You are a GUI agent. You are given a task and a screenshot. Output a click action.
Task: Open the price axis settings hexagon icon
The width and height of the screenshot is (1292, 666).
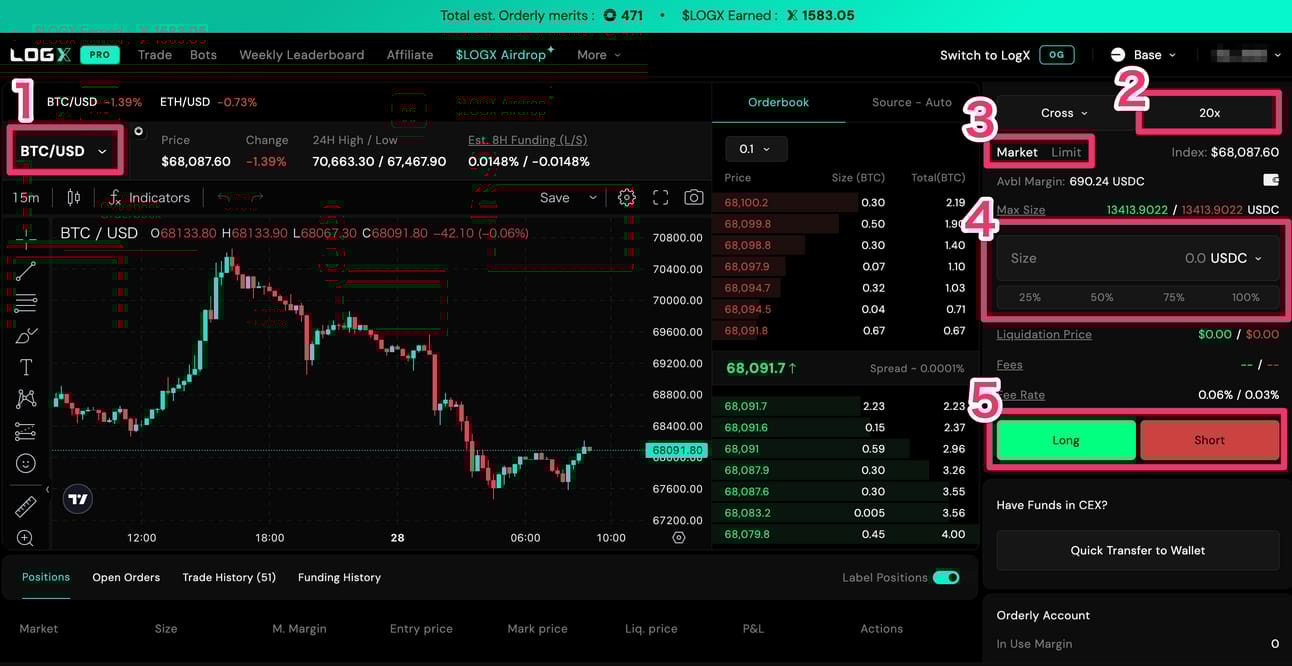pos(679,538)
